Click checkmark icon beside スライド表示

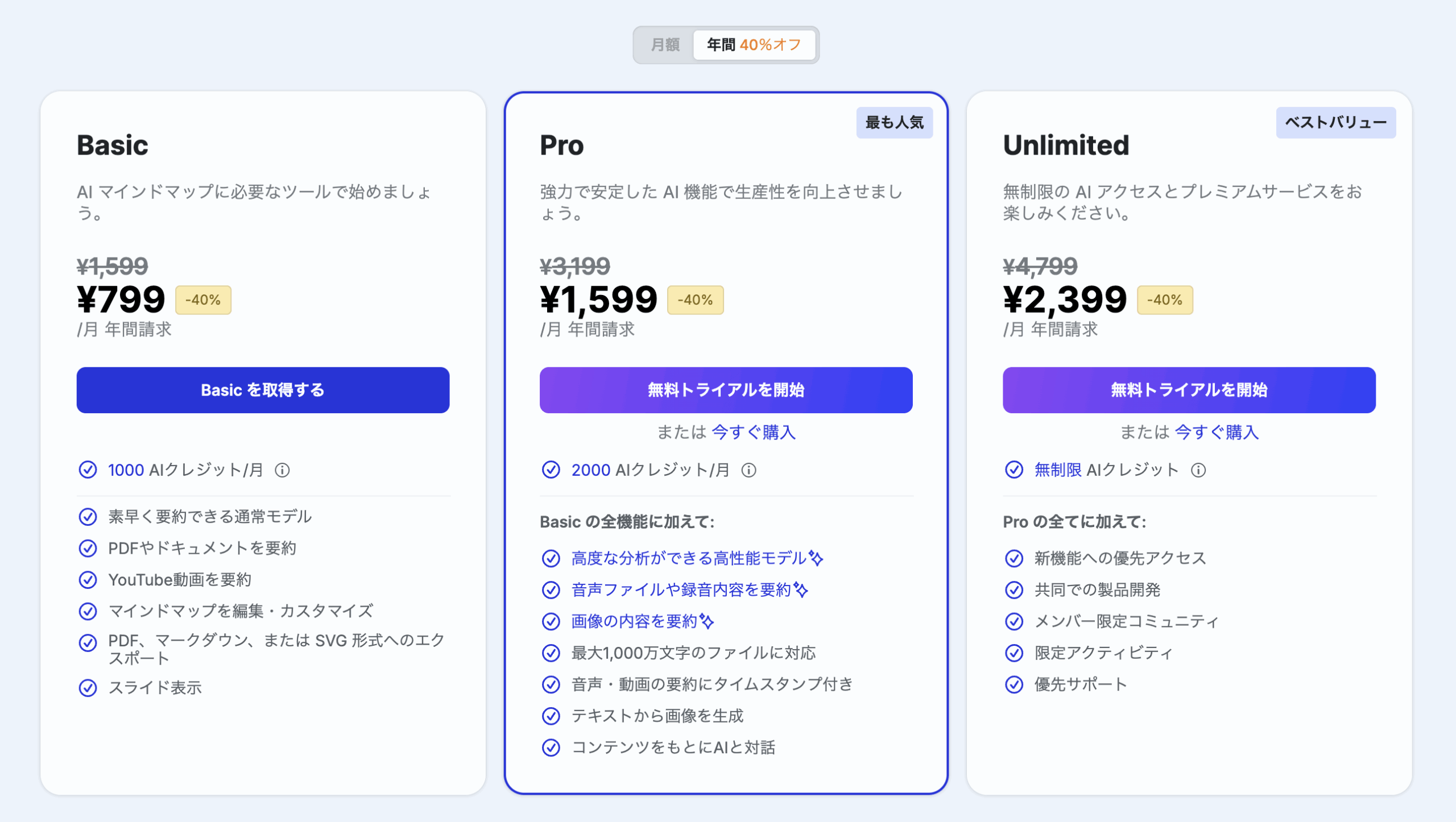pos(88,688)
